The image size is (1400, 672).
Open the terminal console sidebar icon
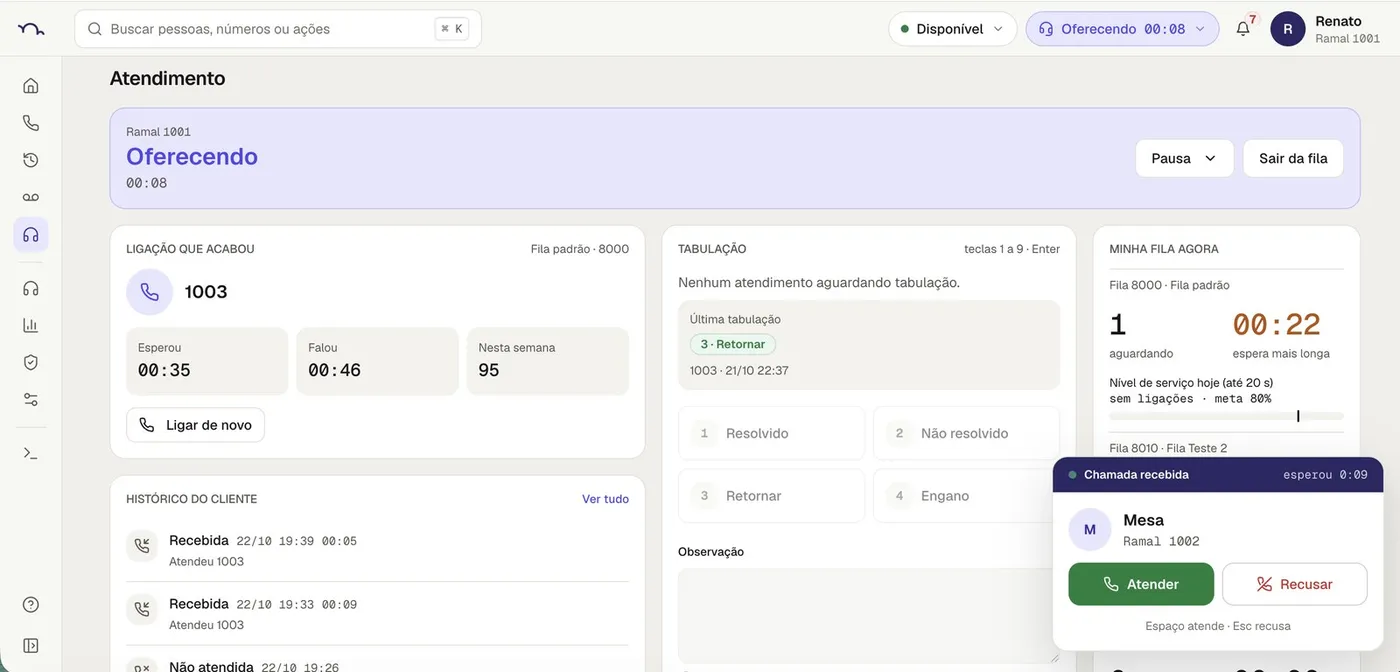[x=31, y=453]
